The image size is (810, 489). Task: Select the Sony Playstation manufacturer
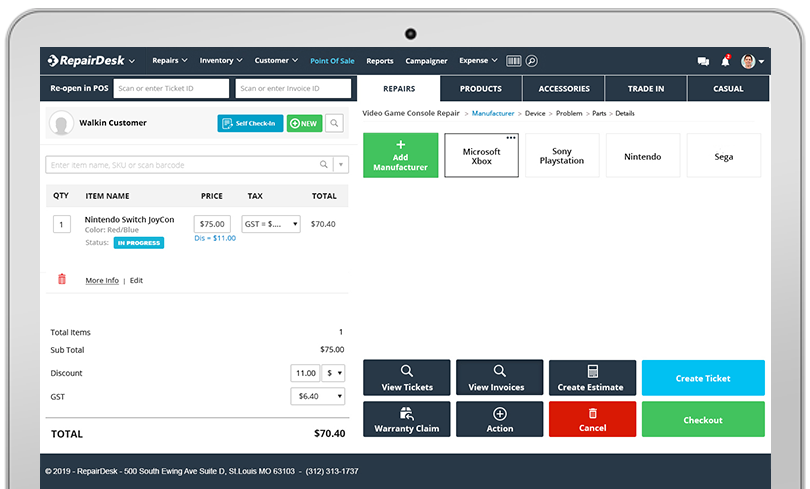coord(562,155)
